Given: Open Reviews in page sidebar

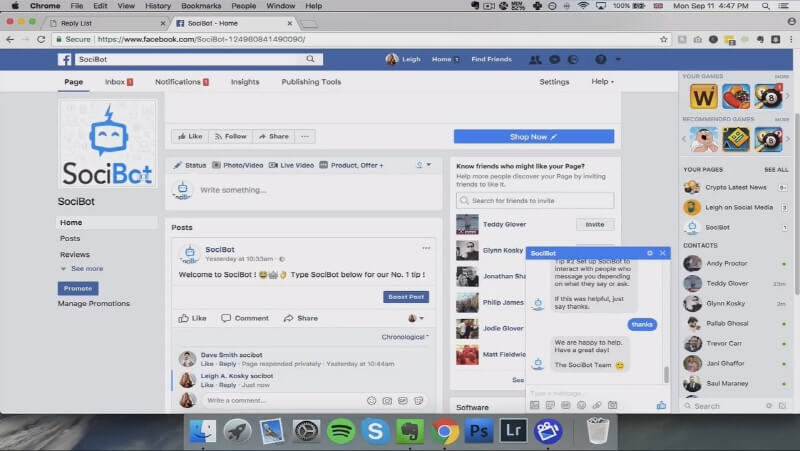Looking at the screenshot, I should (x=74, y=255).
